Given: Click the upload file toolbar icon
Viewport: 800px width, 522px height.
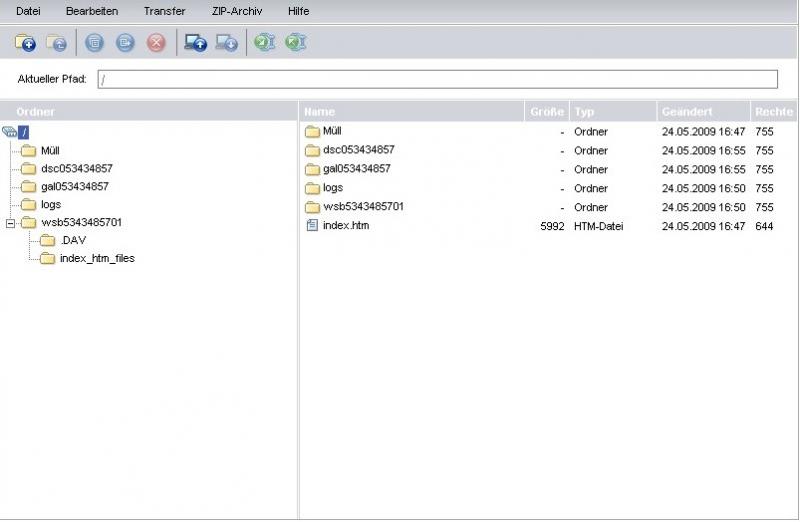Looking at the screenshot, I should [196, 43].
